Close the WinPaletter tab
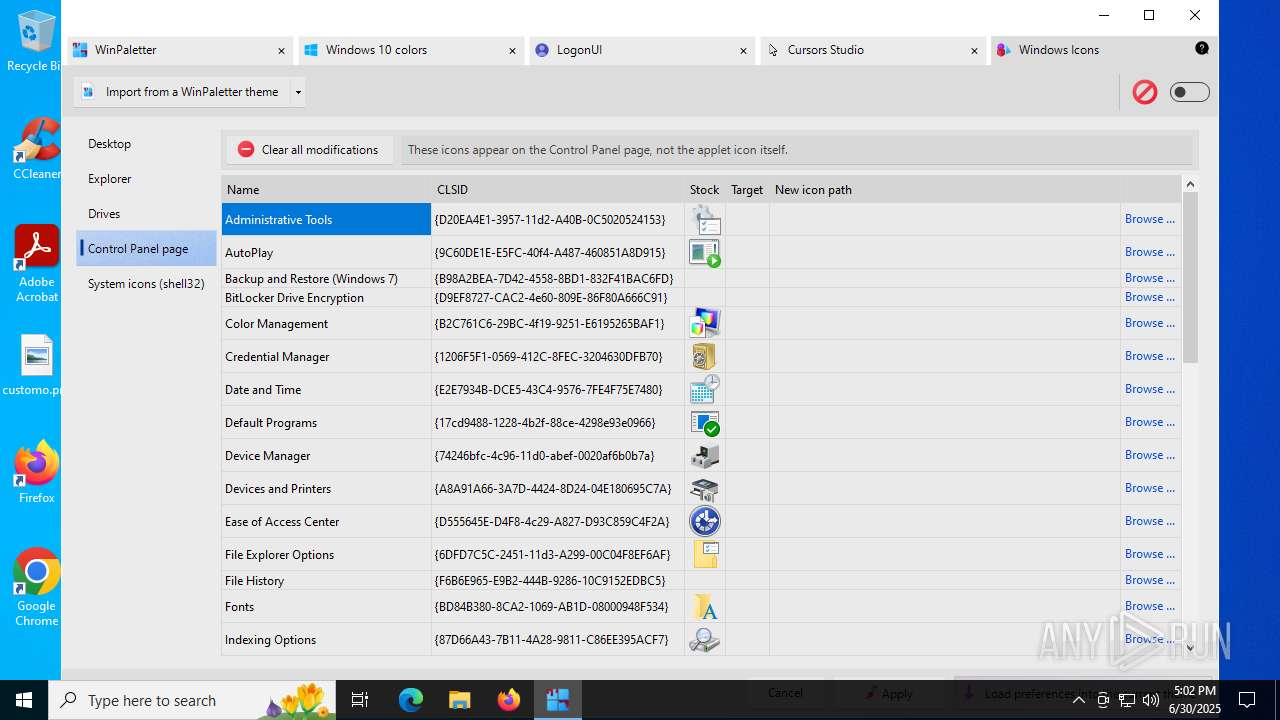 click(281, 51)
